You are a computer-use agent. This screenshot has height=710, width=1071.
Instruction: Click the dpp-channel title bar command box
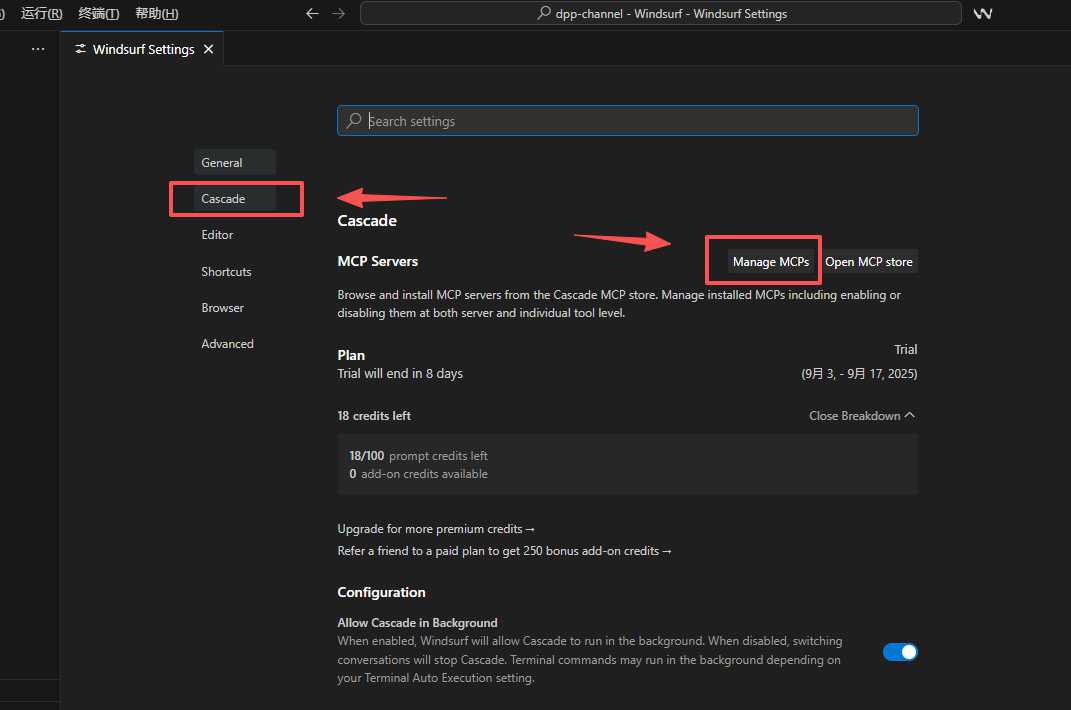[x=660, y=13]
